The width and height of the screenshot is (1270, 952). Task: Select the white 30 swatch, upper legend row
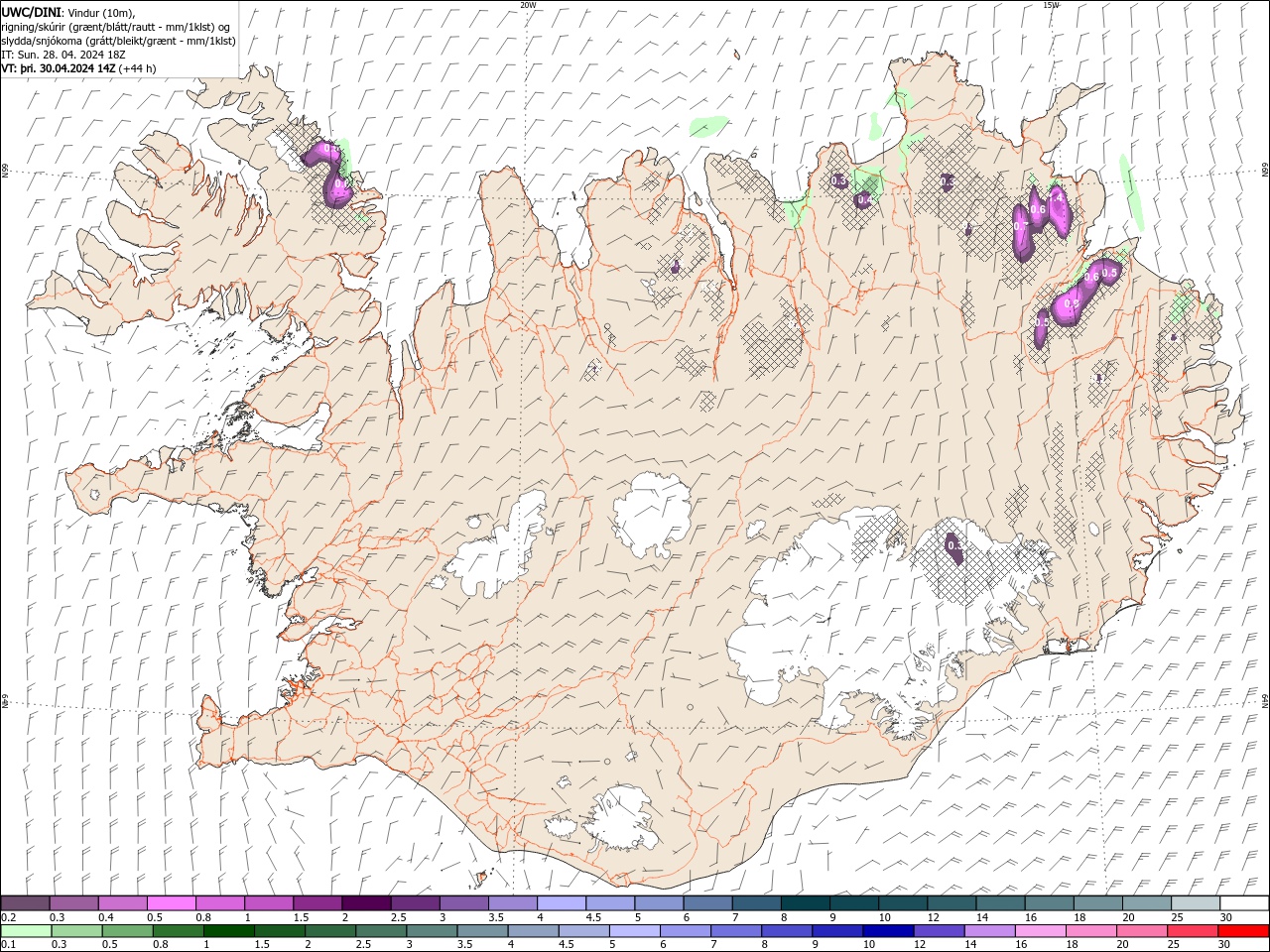tap(1244, 902)
